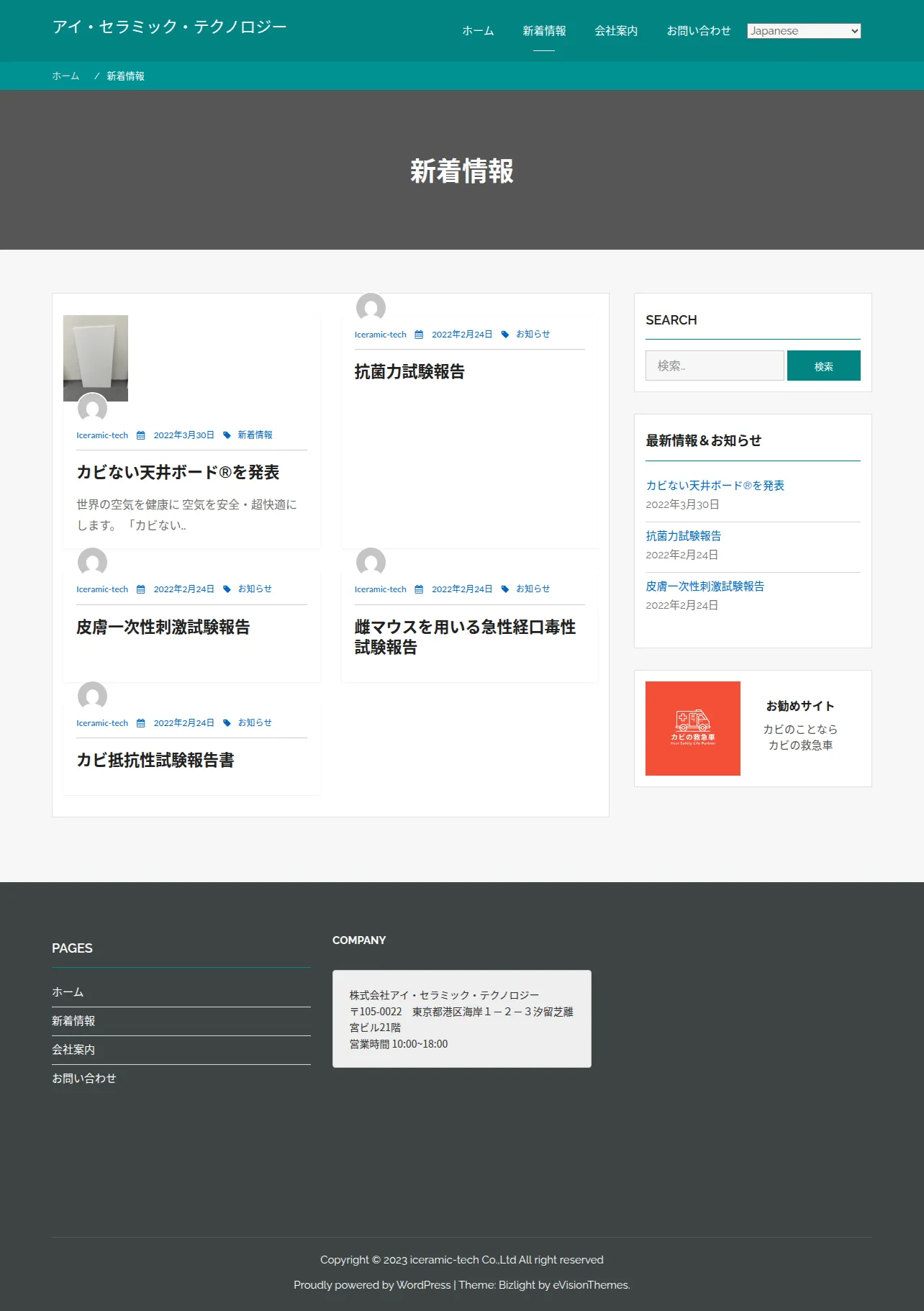Open the カビない天井ボード®を発表 post title
924x1311 pixels.
(178, 473)
